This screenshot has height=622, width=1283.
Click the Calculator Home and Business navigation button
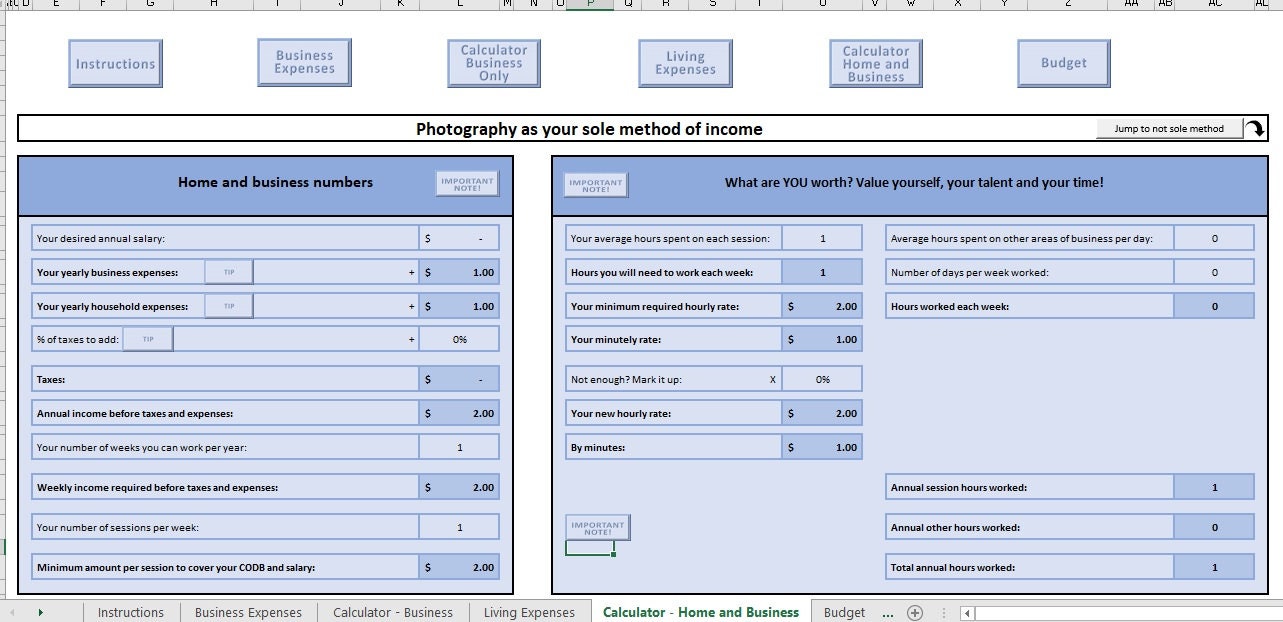tap(875, 62)
